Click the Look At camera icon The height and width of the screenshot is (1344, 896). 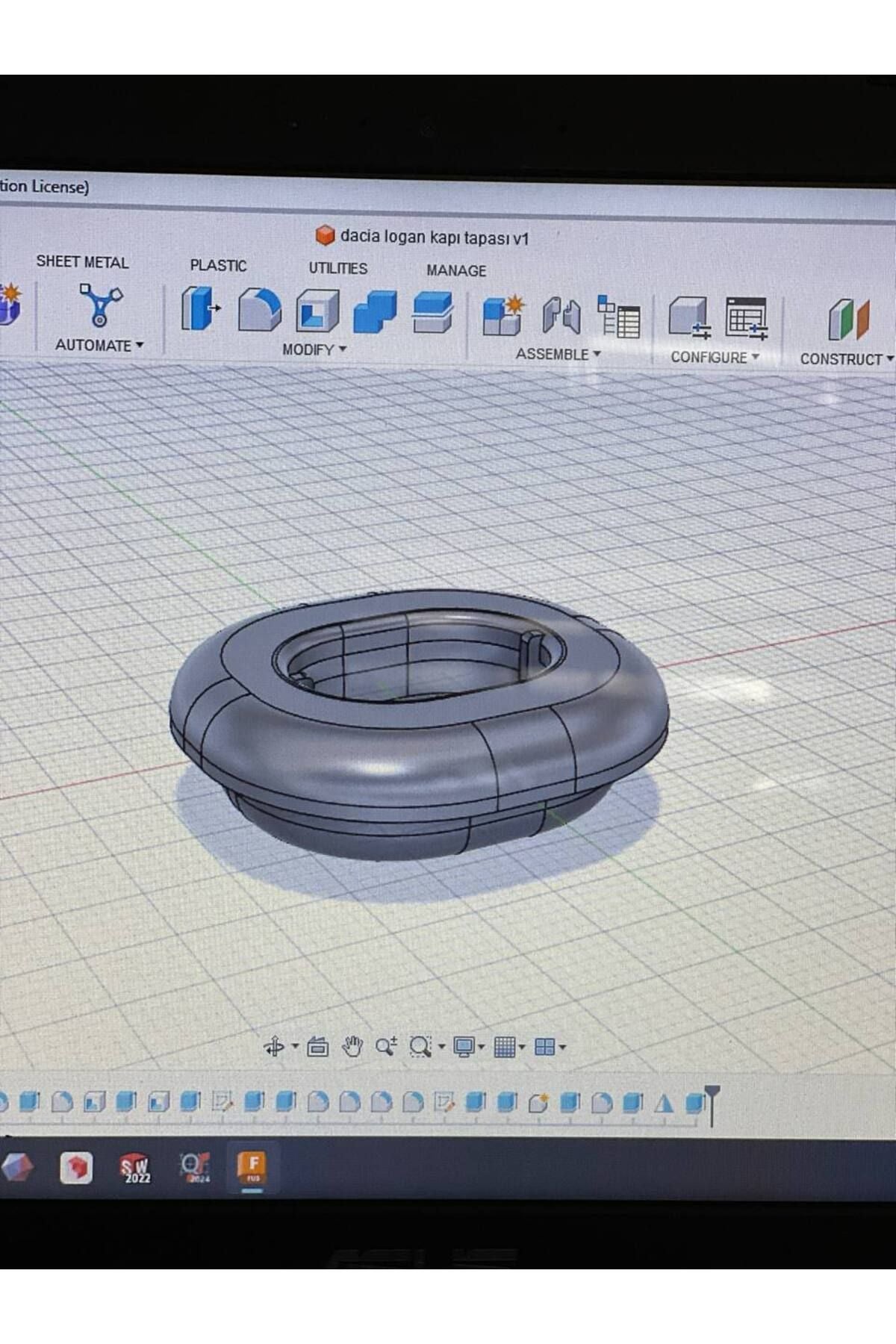[318, 1047]
